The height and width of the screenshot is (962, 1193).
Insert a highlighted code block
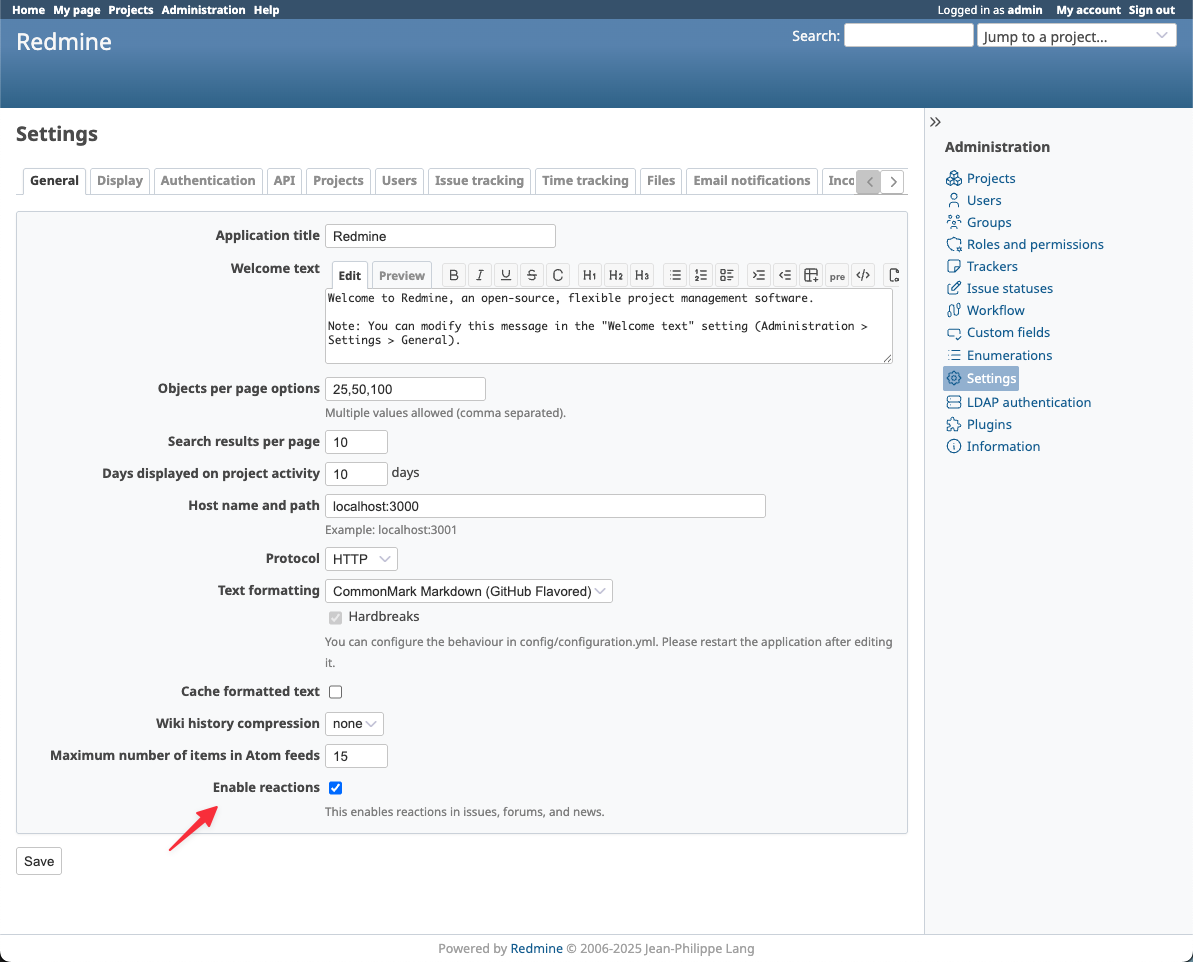[863, 275]
